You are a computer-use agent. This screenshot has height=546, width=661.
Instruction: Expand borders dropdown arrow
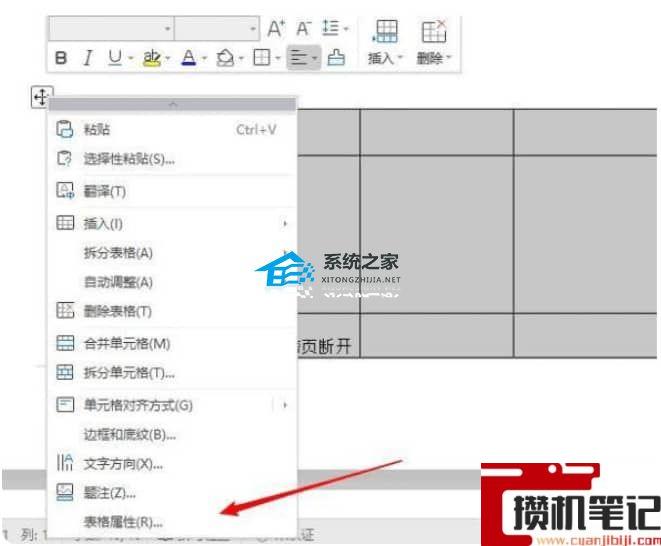point(277,58)
